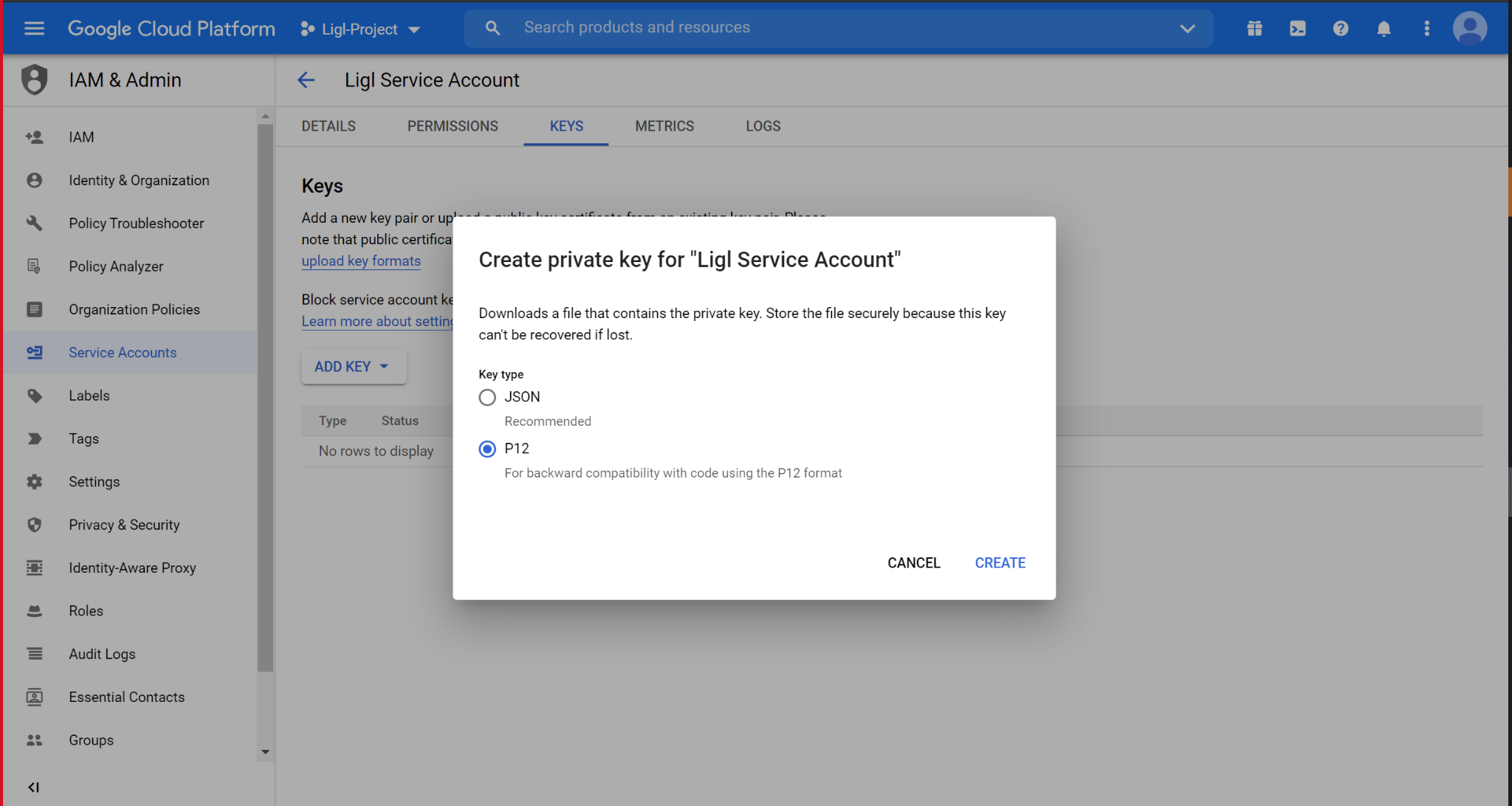This screenshot has height=806, width=1512.
Task: Open Policy Troubleshooter in sidebar
Action: (x=130, y=223)
